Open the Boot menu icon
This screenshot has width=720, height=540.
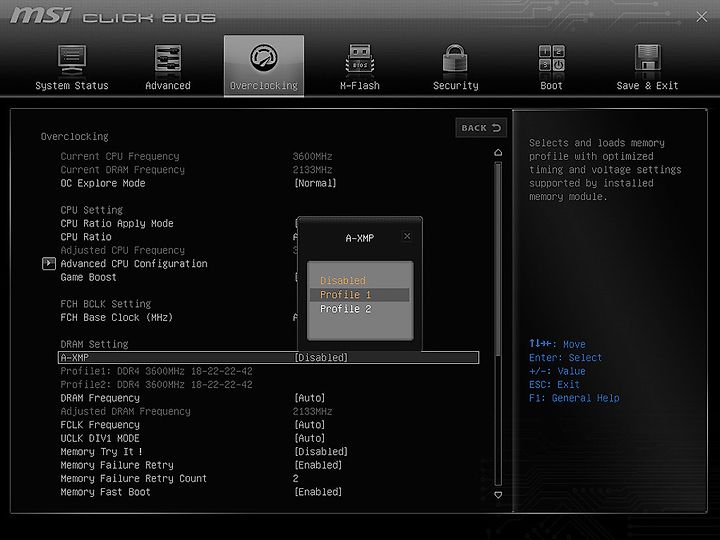(551, 58)
